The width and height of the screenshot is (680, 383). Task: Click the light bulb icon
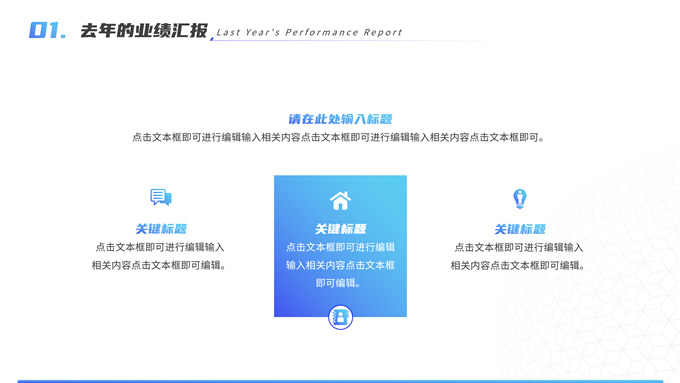coord(520,199)
